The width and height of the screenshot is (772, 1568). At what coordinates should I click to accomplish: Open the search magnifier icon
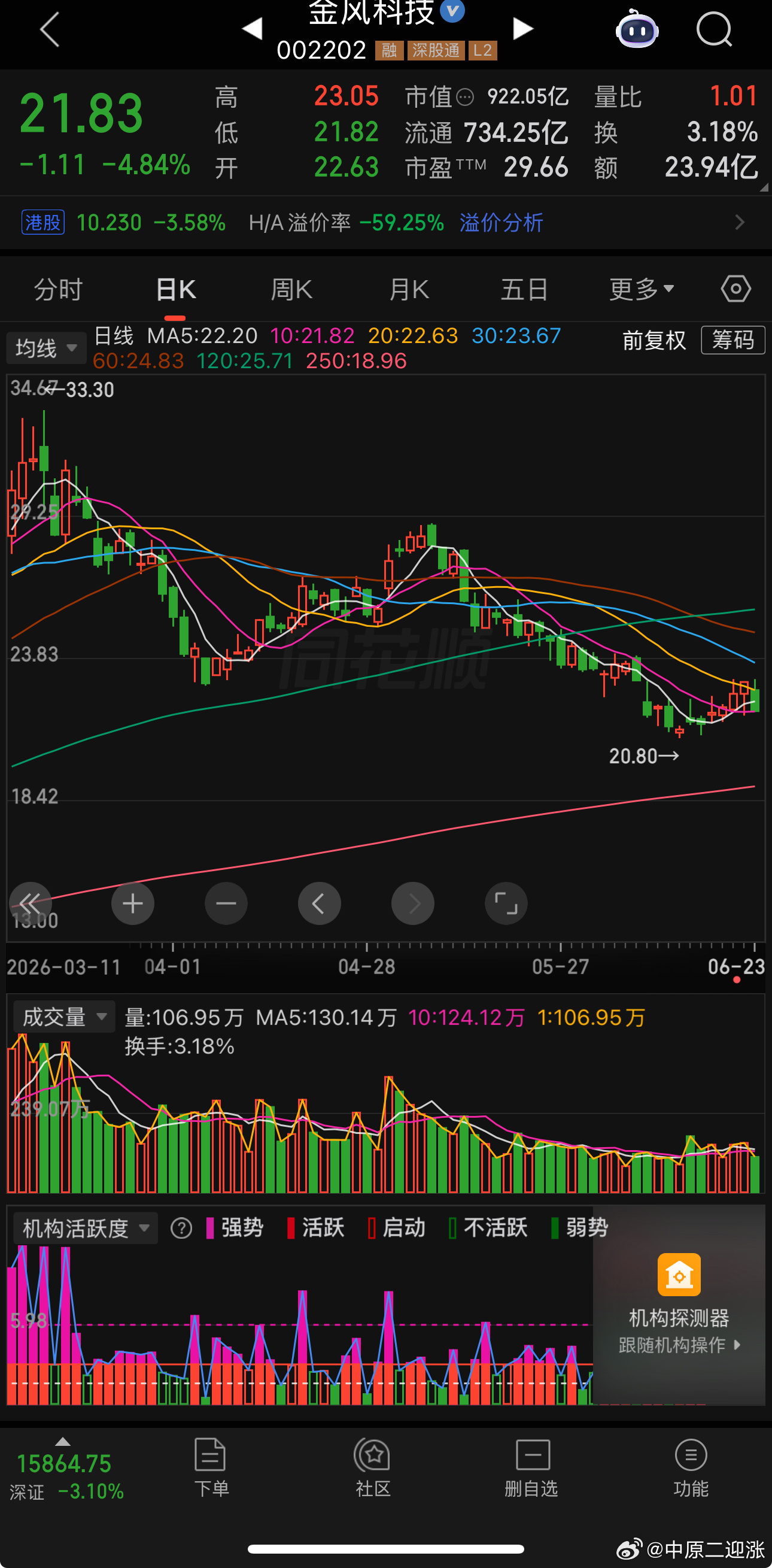click(x=714, y=29)
